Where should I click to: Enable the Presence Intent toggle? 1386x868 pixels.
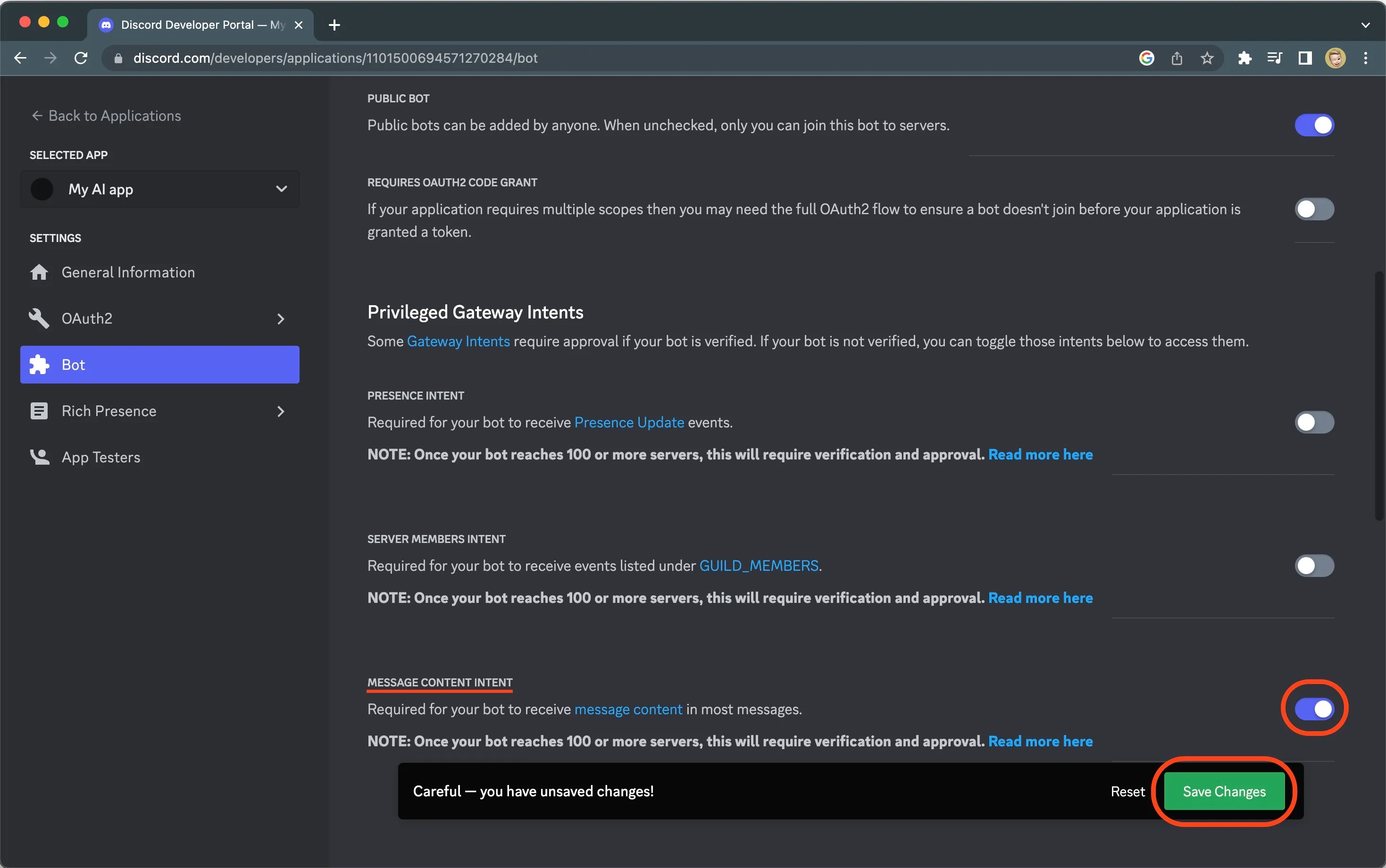[1314, 423]
